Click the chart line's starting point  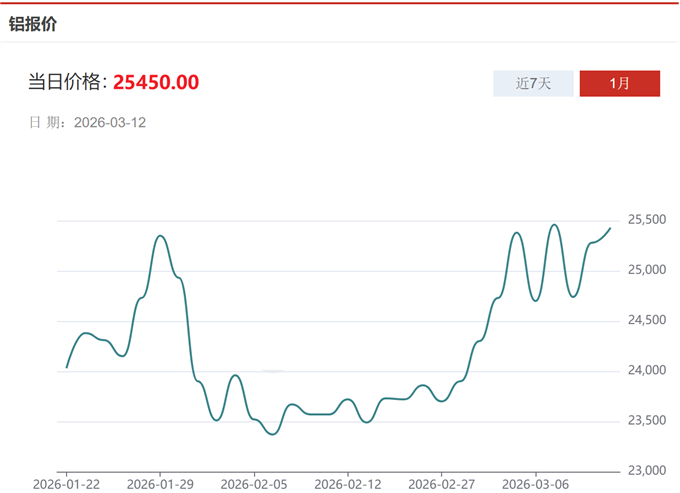pyautogui.click(x=67, y=367)
